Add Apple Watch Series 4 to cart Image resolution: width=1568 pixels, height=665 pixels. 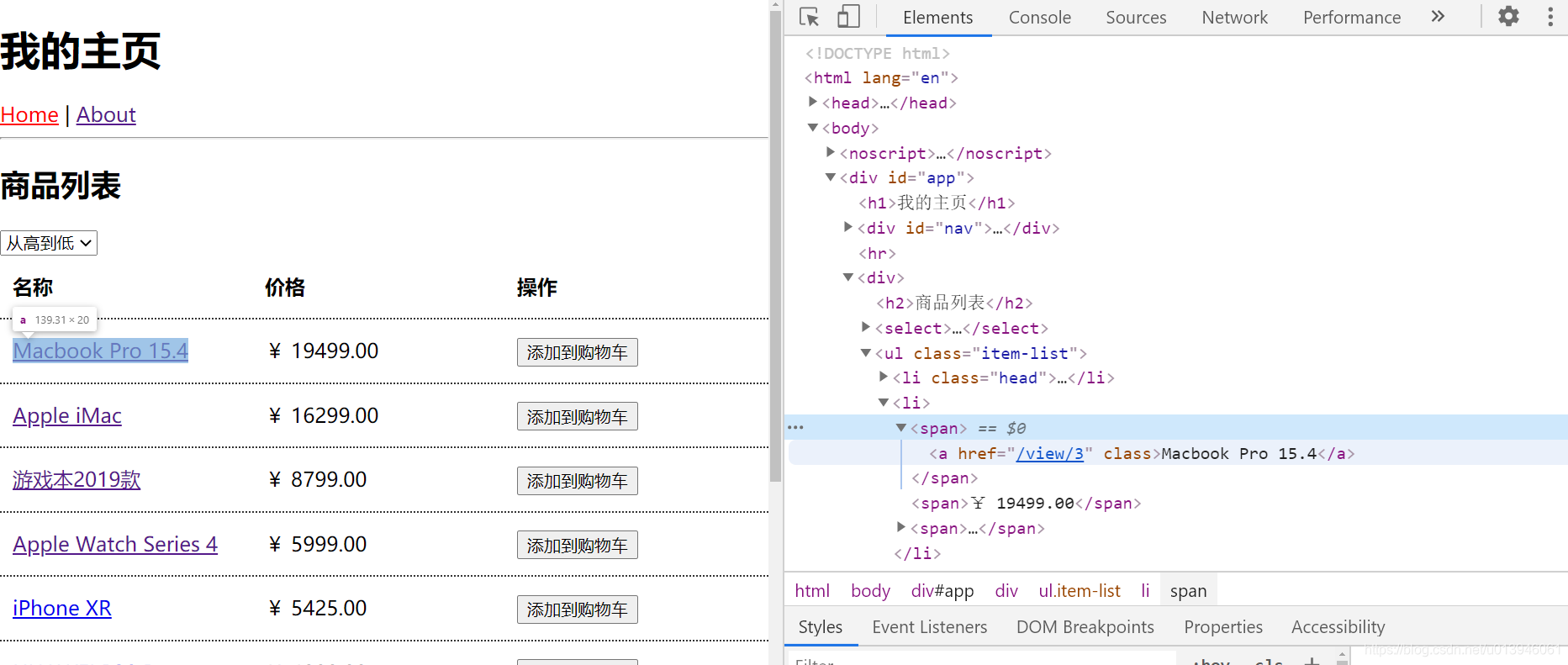578,545
